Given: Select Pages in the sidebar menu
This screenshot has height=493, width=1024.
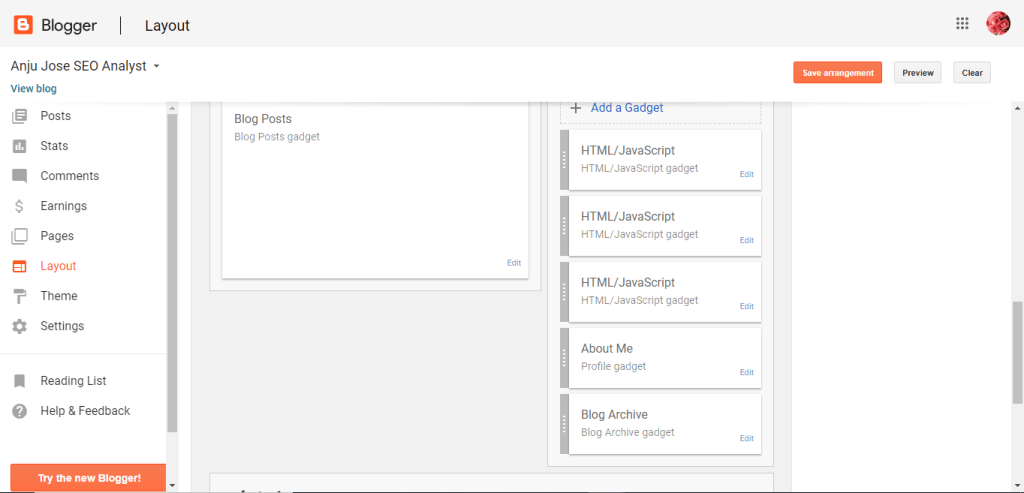Looking at the screenshot, I should (x=57, y=236).
